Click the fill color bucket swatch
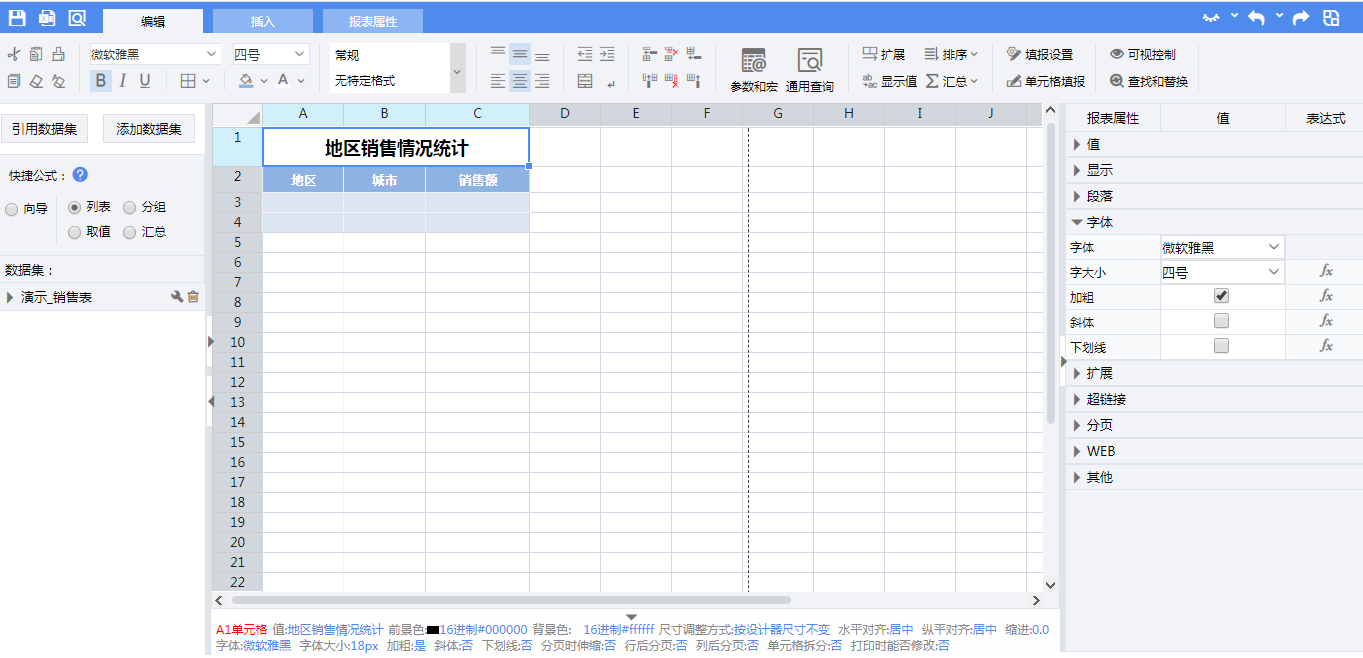Screen dimensions: 1363x658 pyautogui.click(x=246, y=81)
